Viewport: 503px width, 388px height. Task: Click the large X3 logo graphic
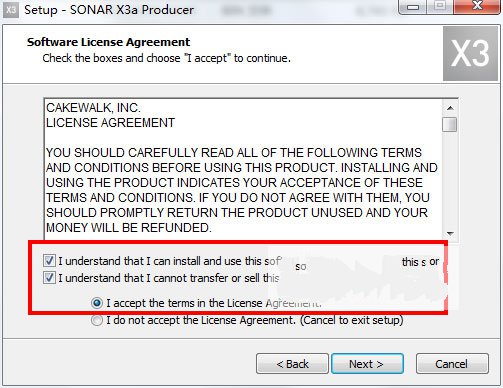click(470, 54)
